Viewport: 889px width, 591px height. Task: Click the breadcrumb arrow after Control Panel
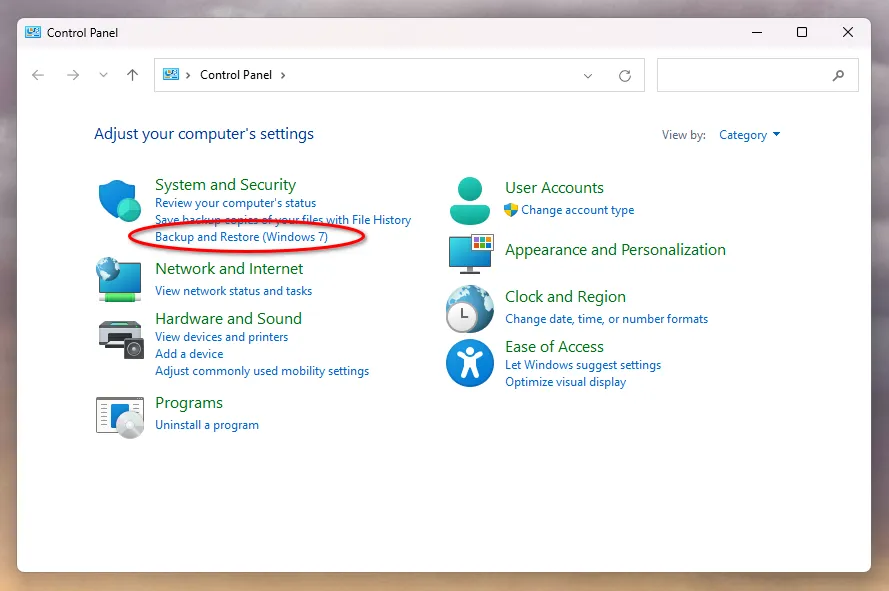pos(283,75)
